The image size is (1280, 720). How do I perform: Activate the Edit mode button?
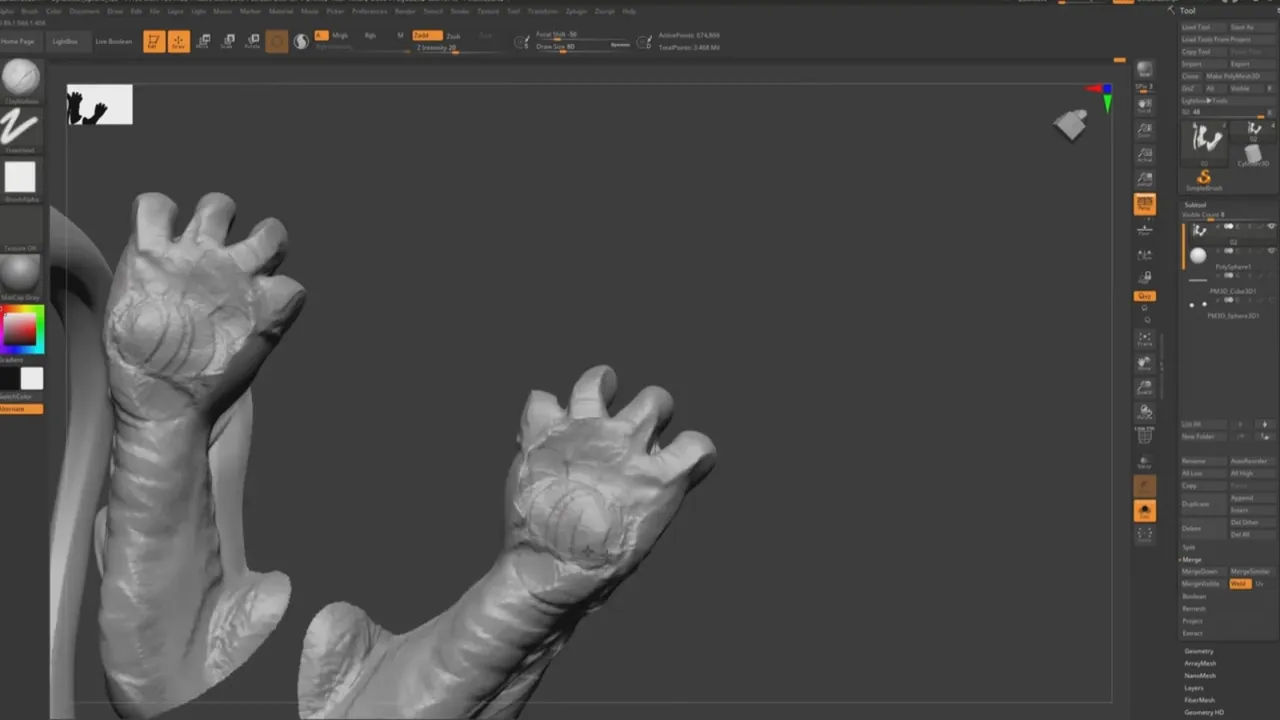[x=153, y=41]
